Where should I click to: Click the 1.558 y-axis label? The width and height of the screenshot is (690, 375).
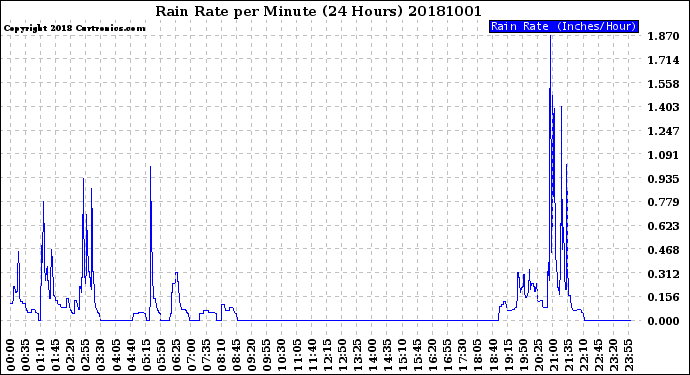coord(664,84)
